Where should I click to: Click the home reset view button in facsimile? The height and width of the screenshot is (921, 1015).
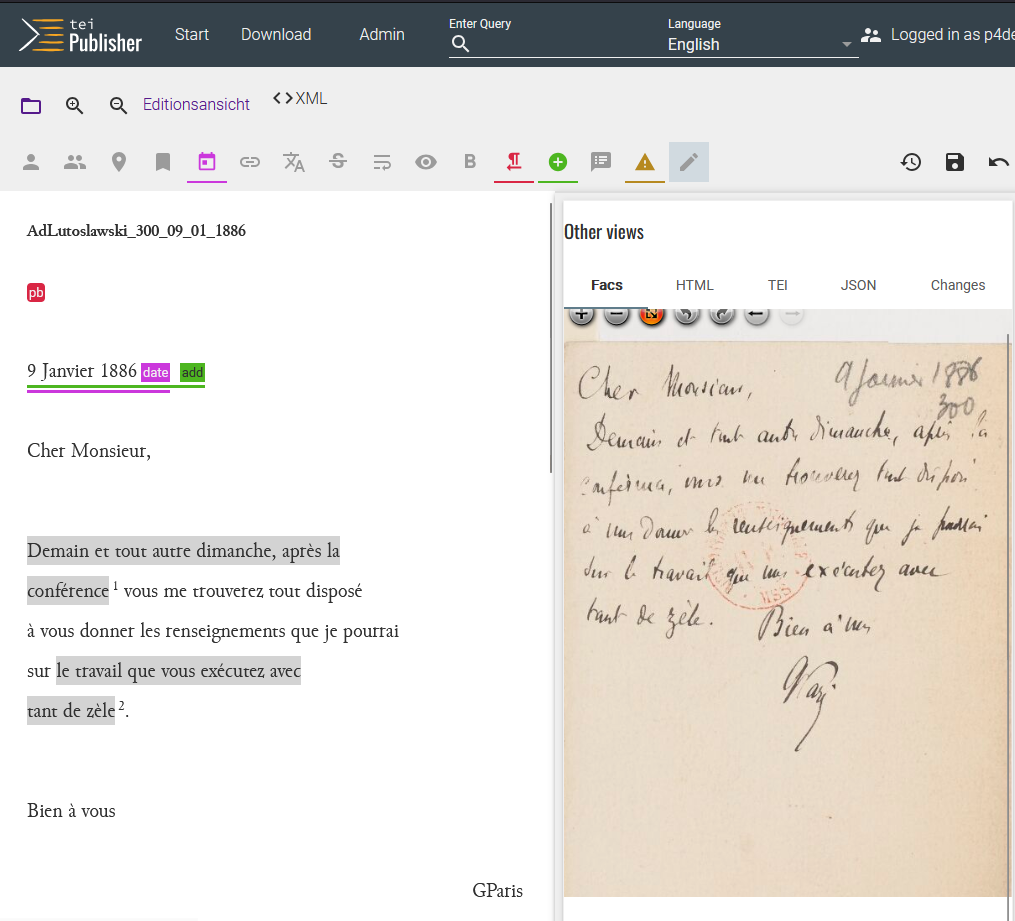pos(653,313)
